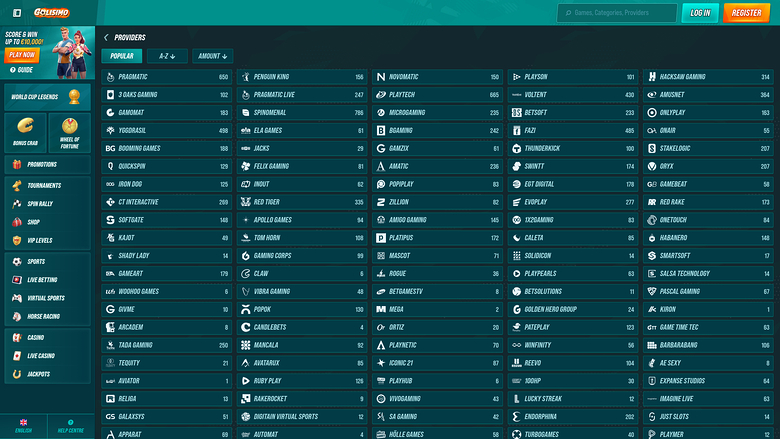The height and width of the screenshot is (439, 780).
Task: Click the orange Register button
Action: click(x=746, y=13)
